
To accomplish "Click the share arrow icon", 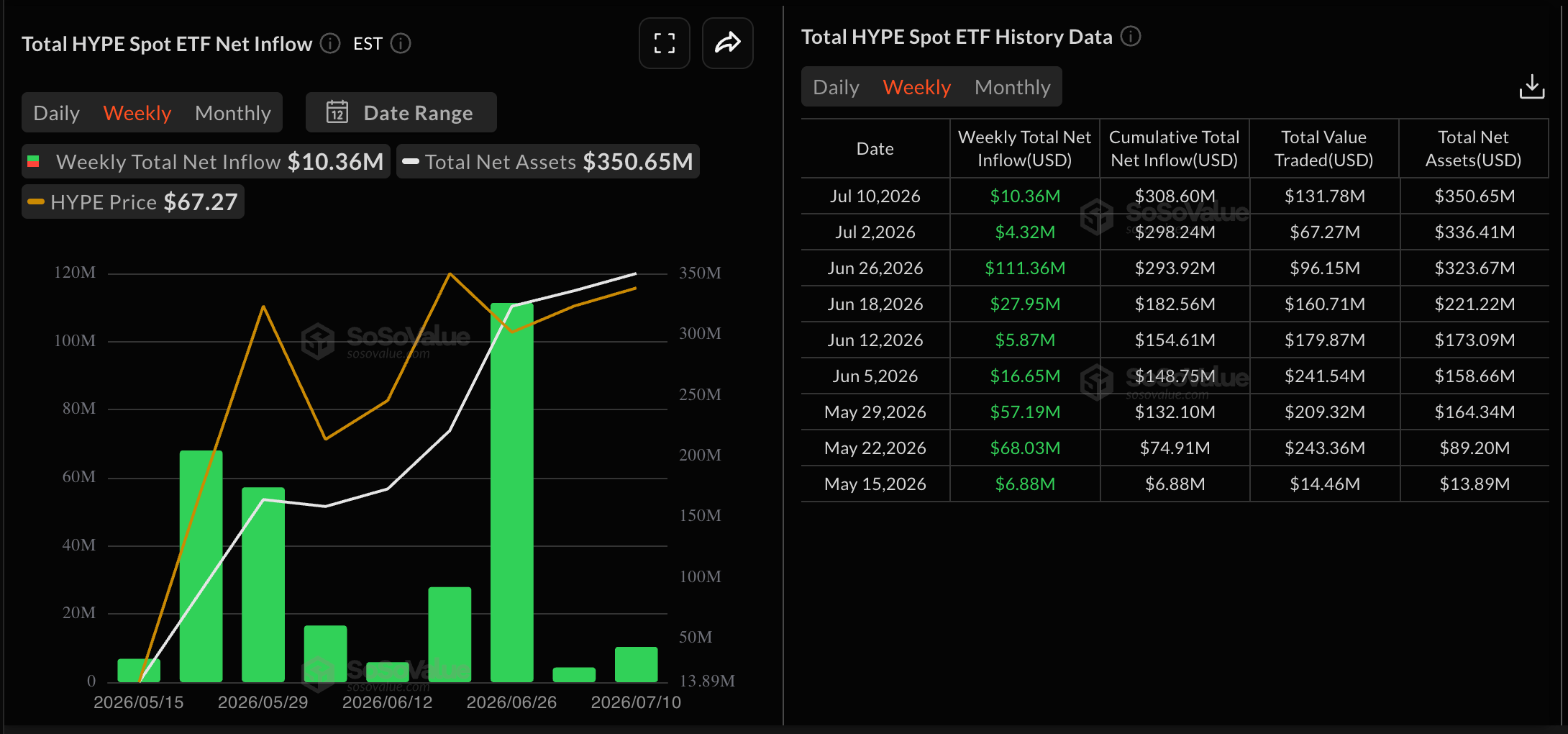I will point(728,43).
